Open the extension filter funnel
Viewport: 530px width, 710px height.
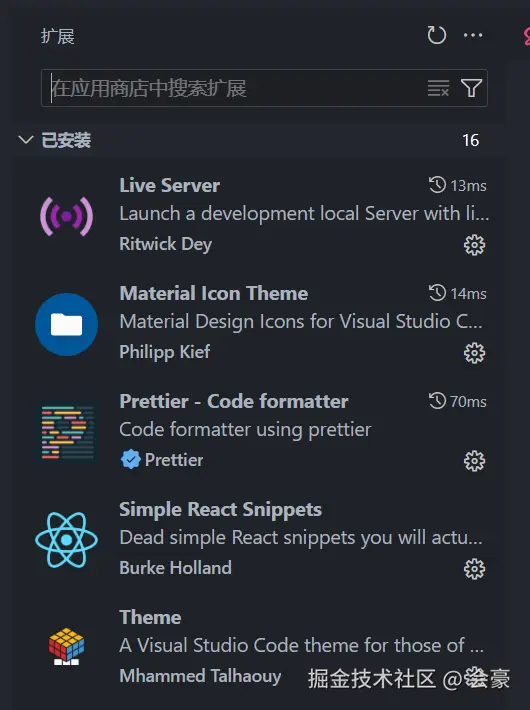pyautogui.click(x=471, y=88)
